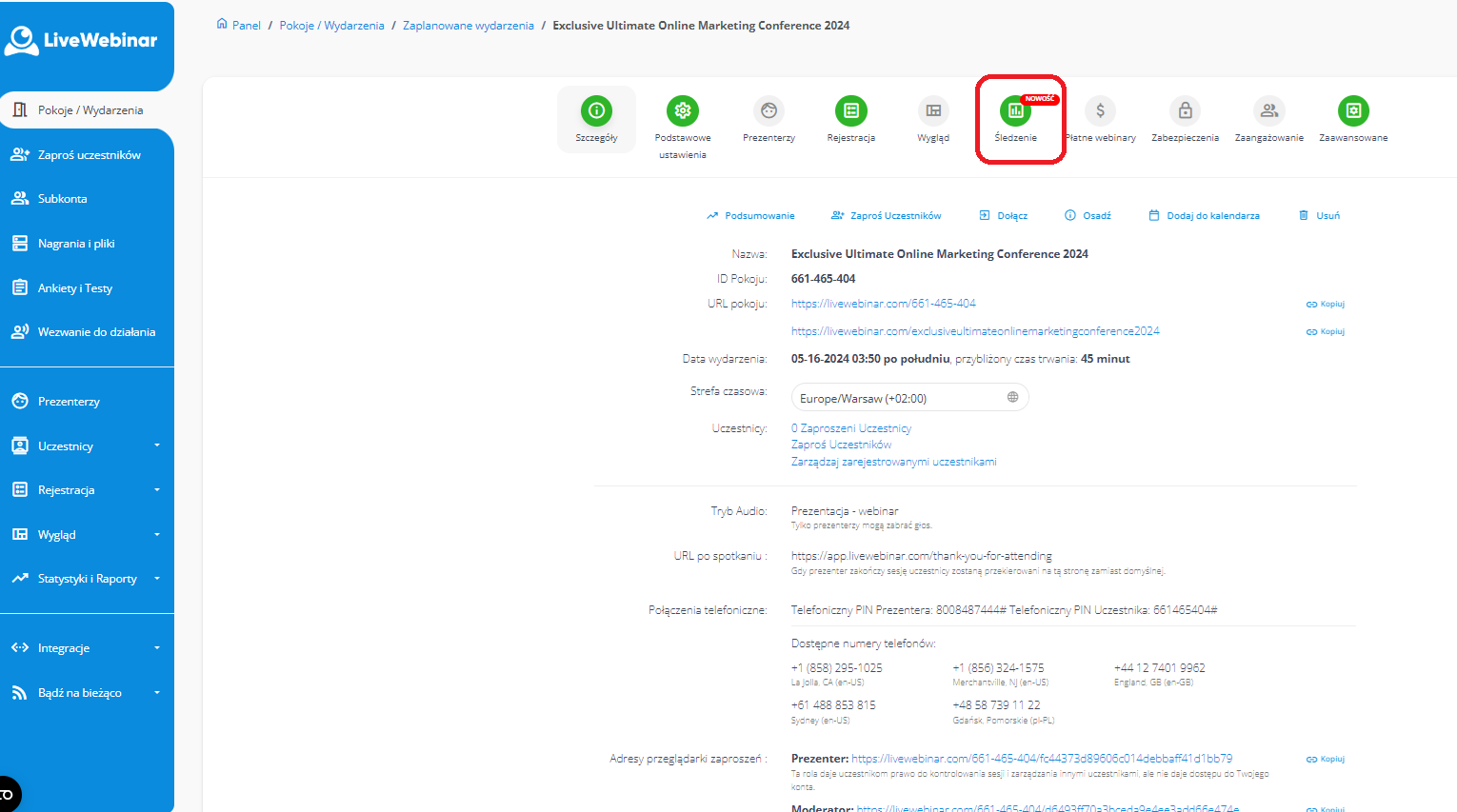Viewport: 1457px width, 812px height.
Task: Click the LiveWebinar logo
Action: click(x=82, y=40)
